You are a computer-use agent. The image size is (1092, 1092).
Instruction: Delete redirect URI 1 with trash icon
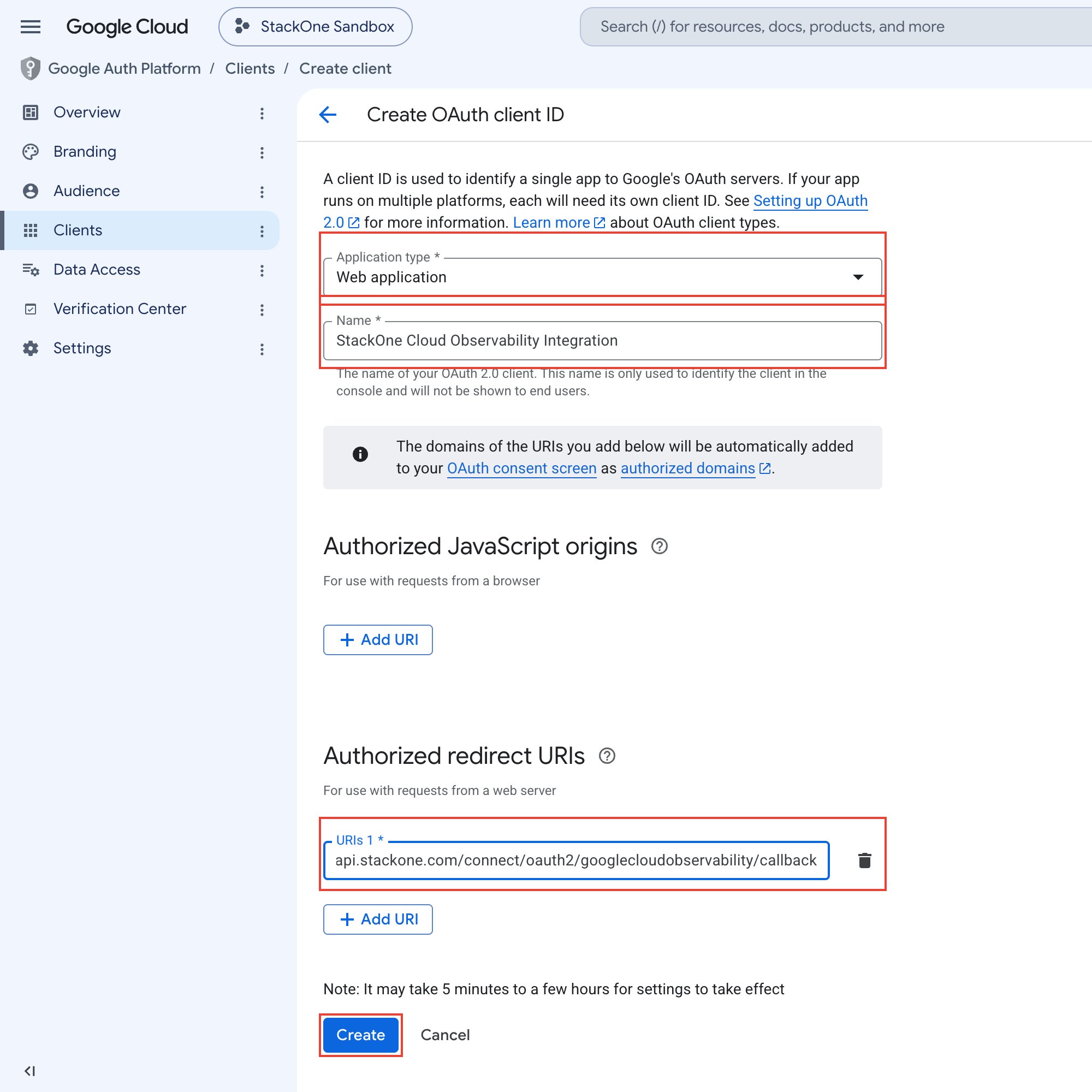pos(864,860)
